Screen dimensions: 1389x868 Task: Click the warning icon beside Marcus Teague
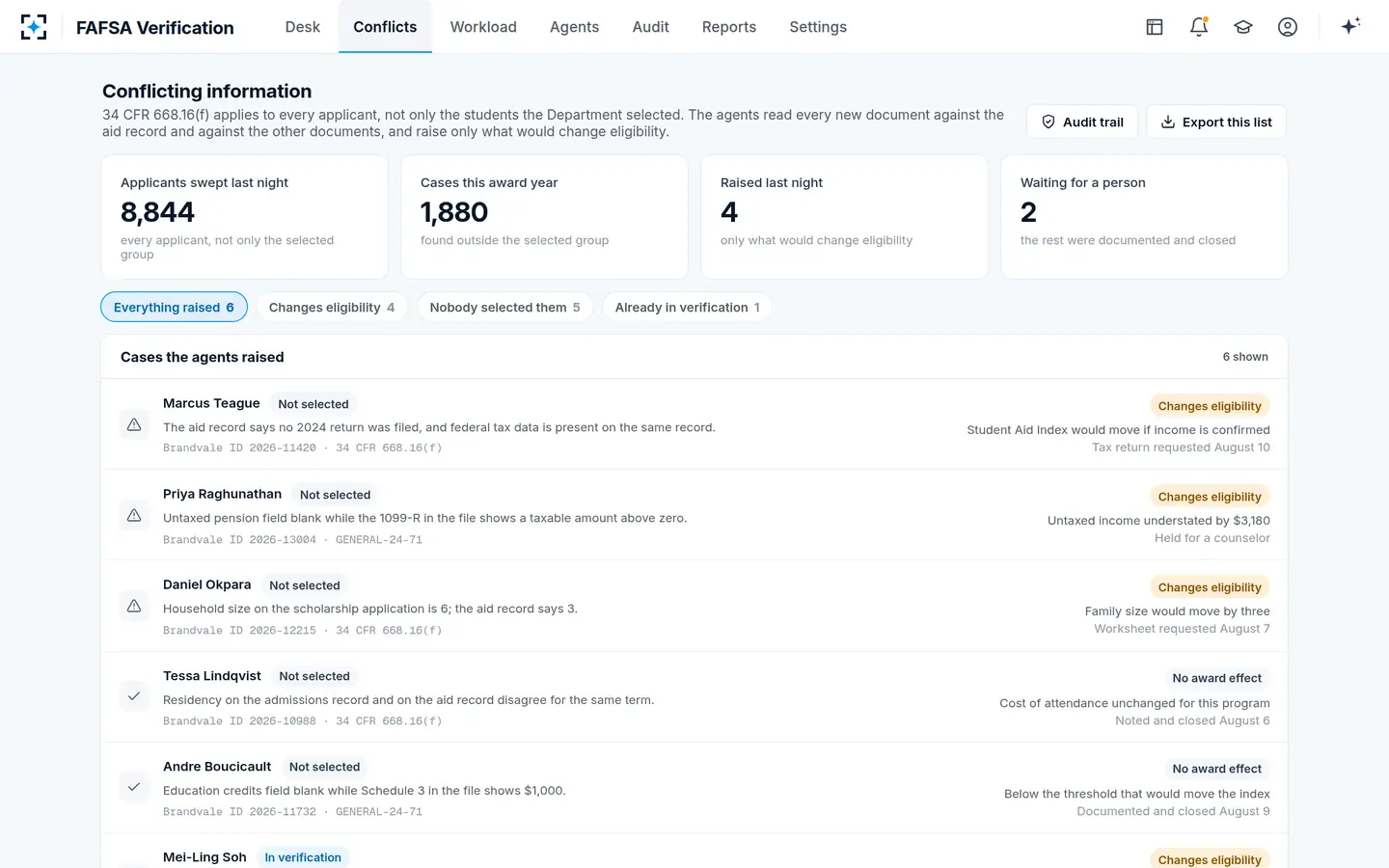(x=134, y=424)
